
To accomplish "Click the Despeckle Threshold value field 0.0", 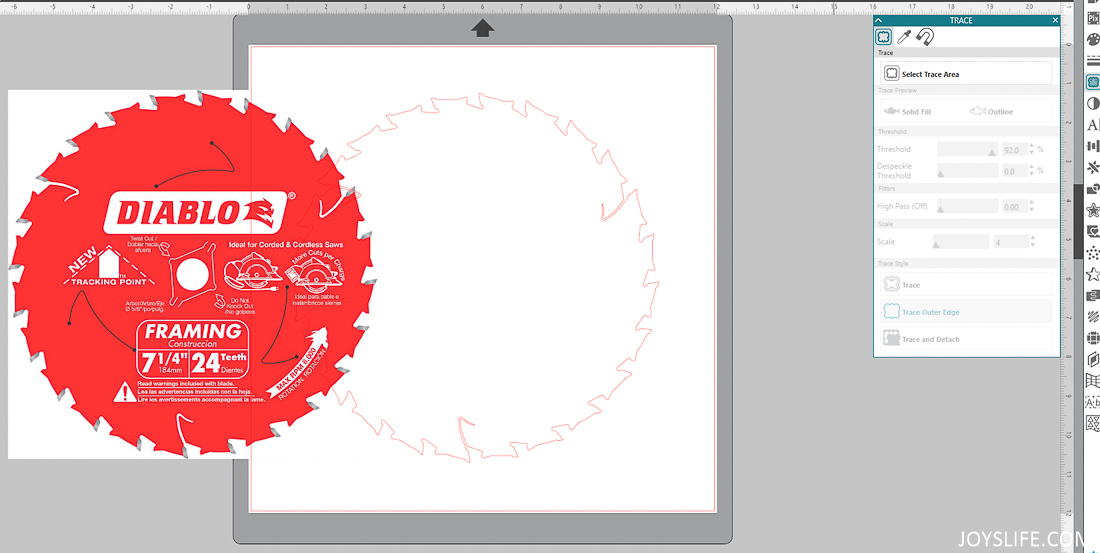I will (1014, 171).
